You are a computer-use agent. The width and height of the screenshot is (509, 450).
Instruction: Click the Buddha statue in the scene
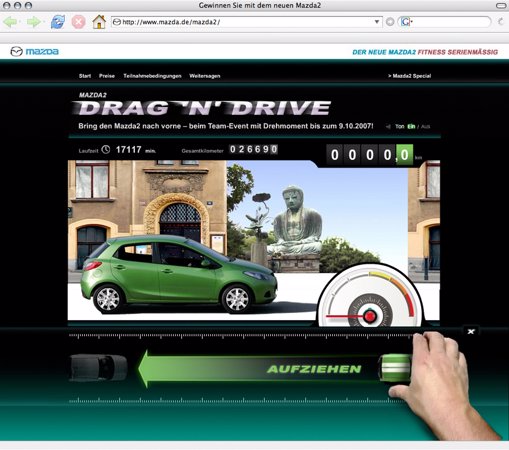[295, 220]
